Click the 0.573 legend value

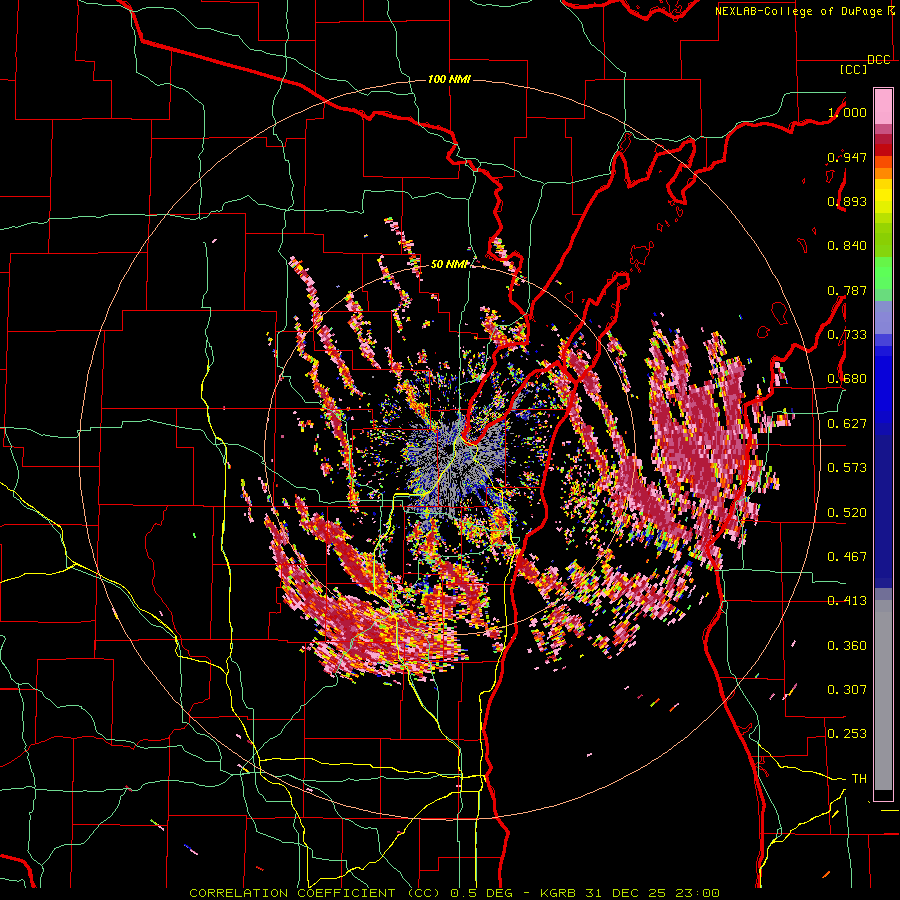[x=847, y=468]
